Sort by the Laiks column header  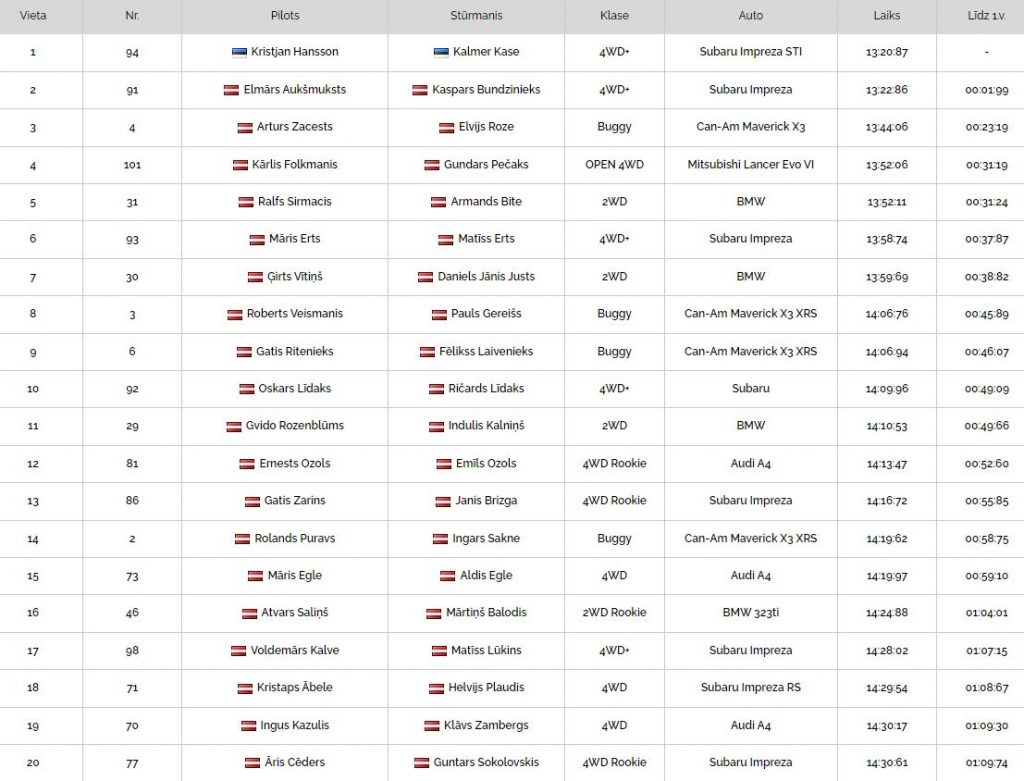pyautogui.click(x=886, y=16)
